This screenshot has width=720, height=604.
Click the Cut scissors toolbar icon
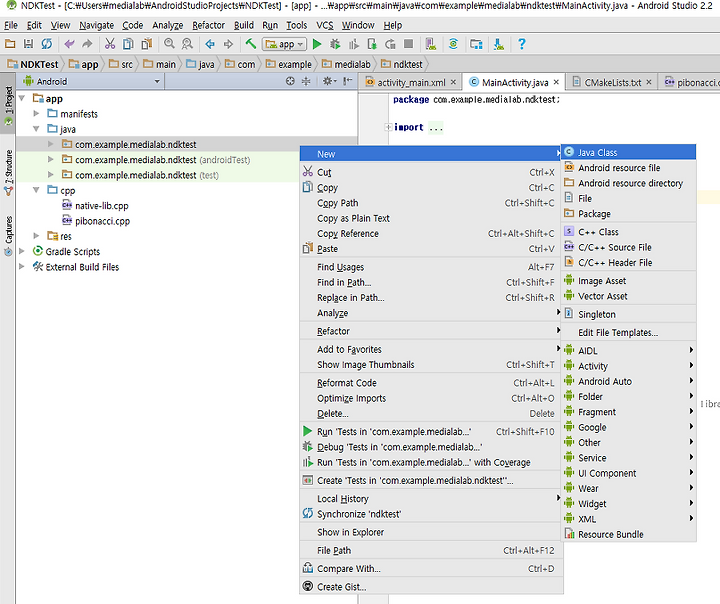coord(110,44)
